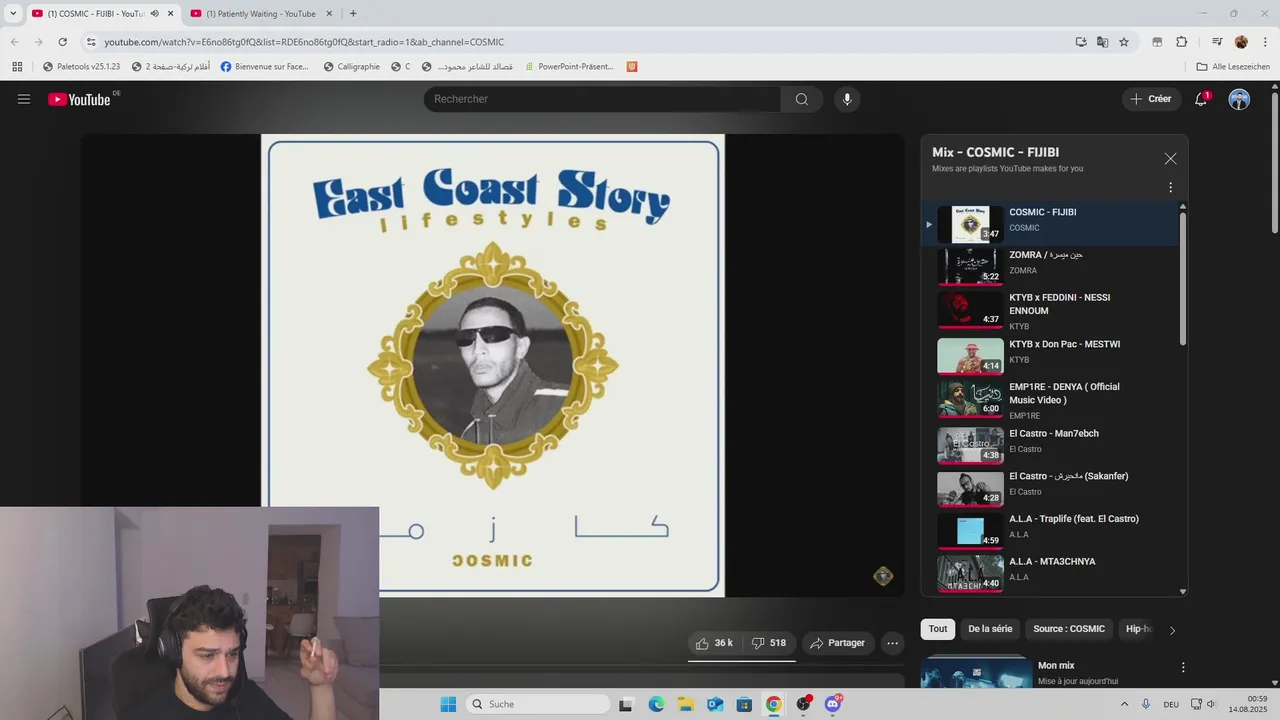This screenshot has height=720, width=1280.
Task: Go back in browser history
Action: point(14,42)
